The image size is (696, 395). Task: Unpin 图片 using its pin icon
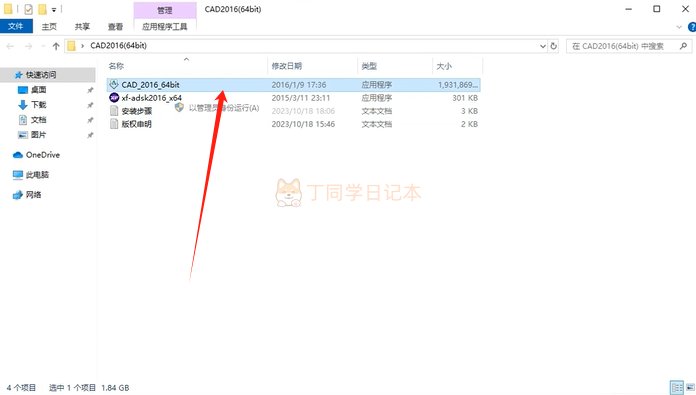coord(90,135)
